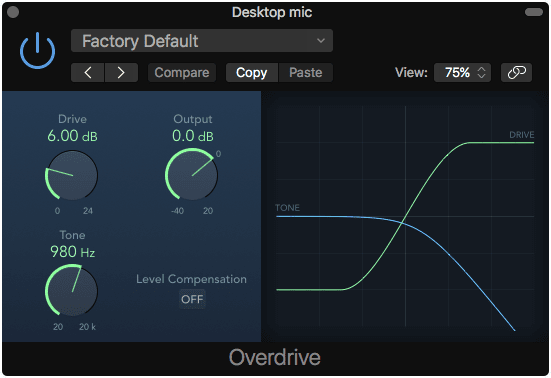Click the Drive knob
551x378 pixels.
coord(72,175)
